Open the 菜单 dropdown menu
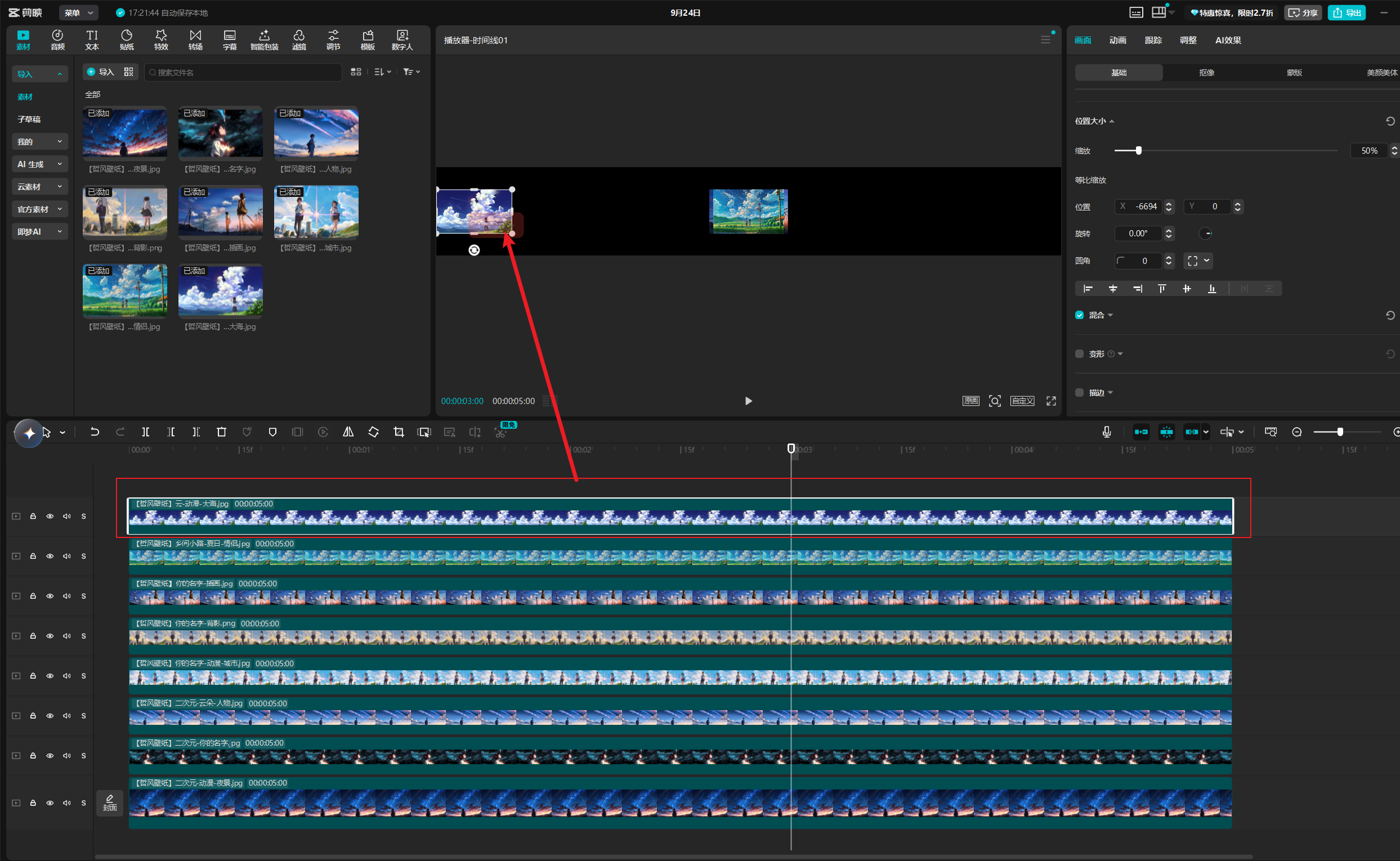Image resolution: width=1400 pixels, height=861 pixels. click(x=79, y=12)
